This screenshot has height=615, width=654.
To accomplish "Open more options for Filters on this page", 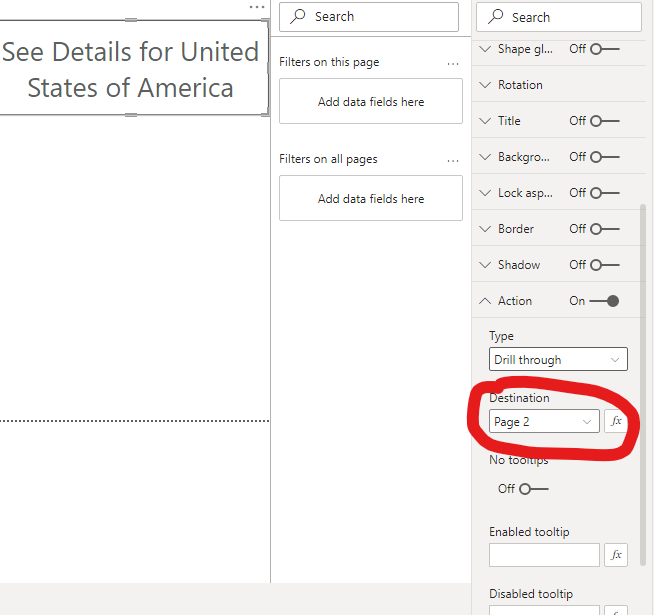I will (x=453, y=63).
